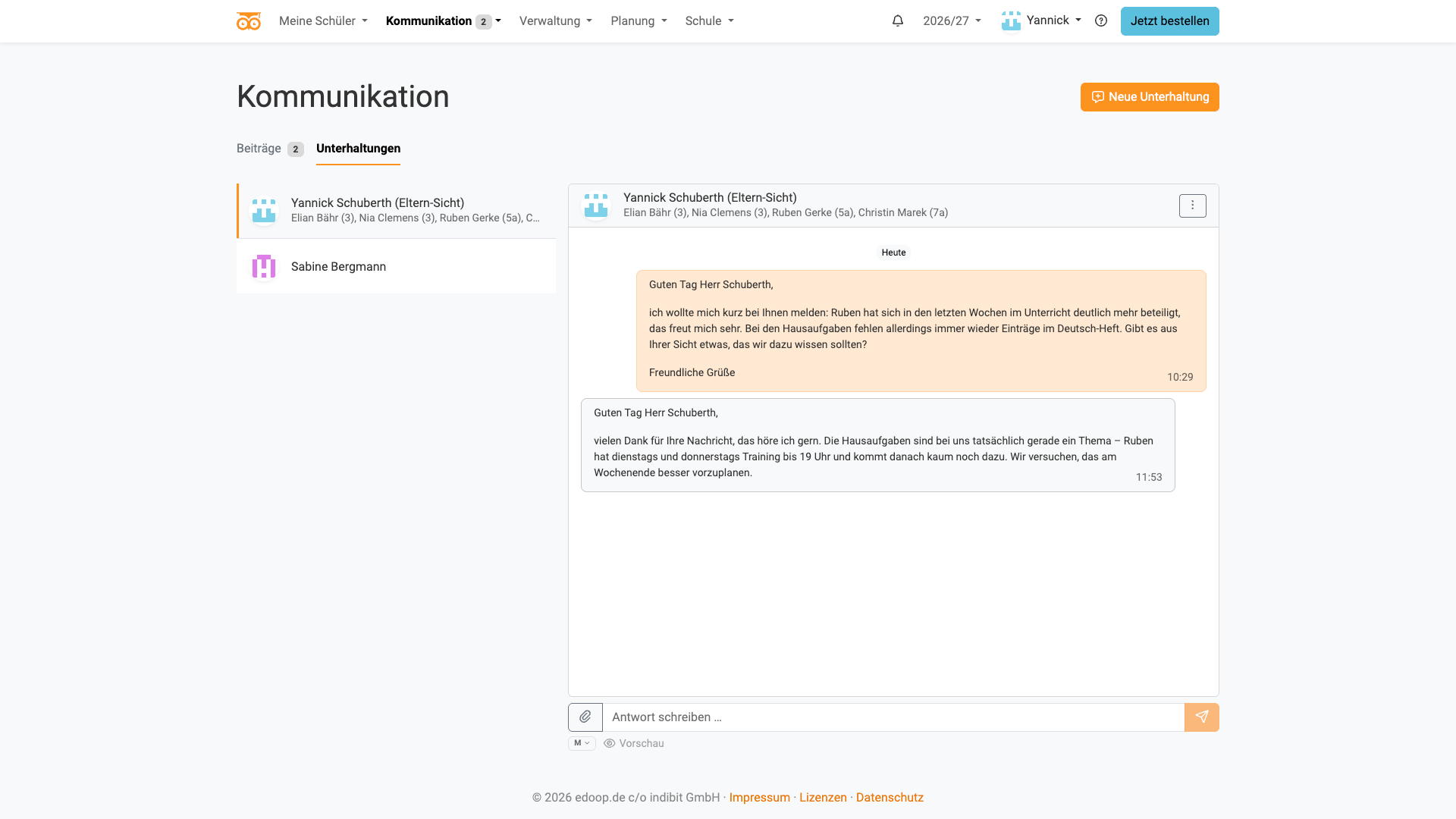This screenshot has height=819, width=1456.
Task: Click participant list in conversation header
Action: point(786,213)
